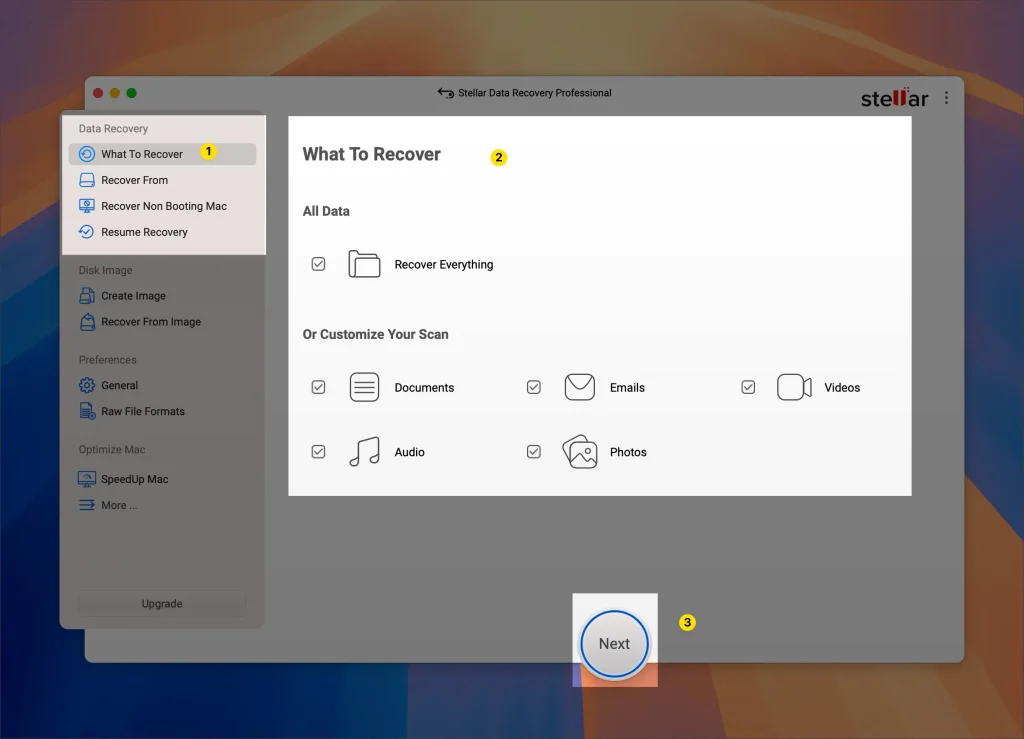
Task: Open Recover From Image
Action: coord(88,321)
